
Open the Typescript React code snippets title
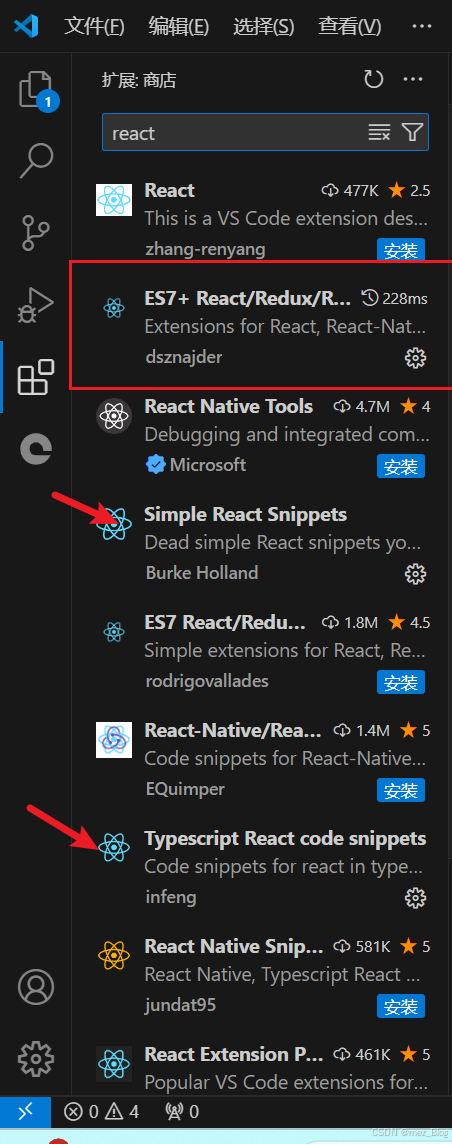[285, 839]
